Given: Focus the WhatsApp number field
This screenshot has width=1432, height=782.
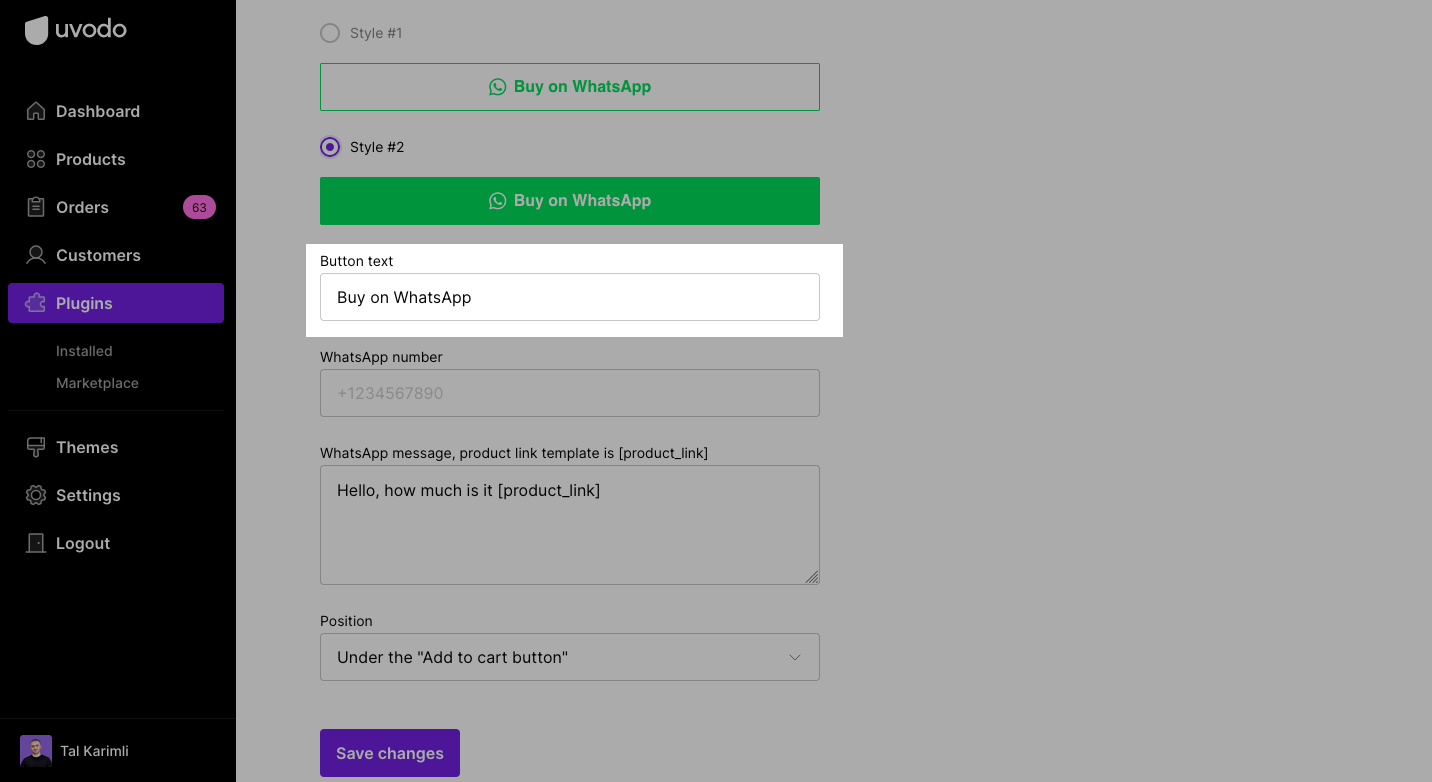Looking at the screenshot, I should (x=570, y=393).
